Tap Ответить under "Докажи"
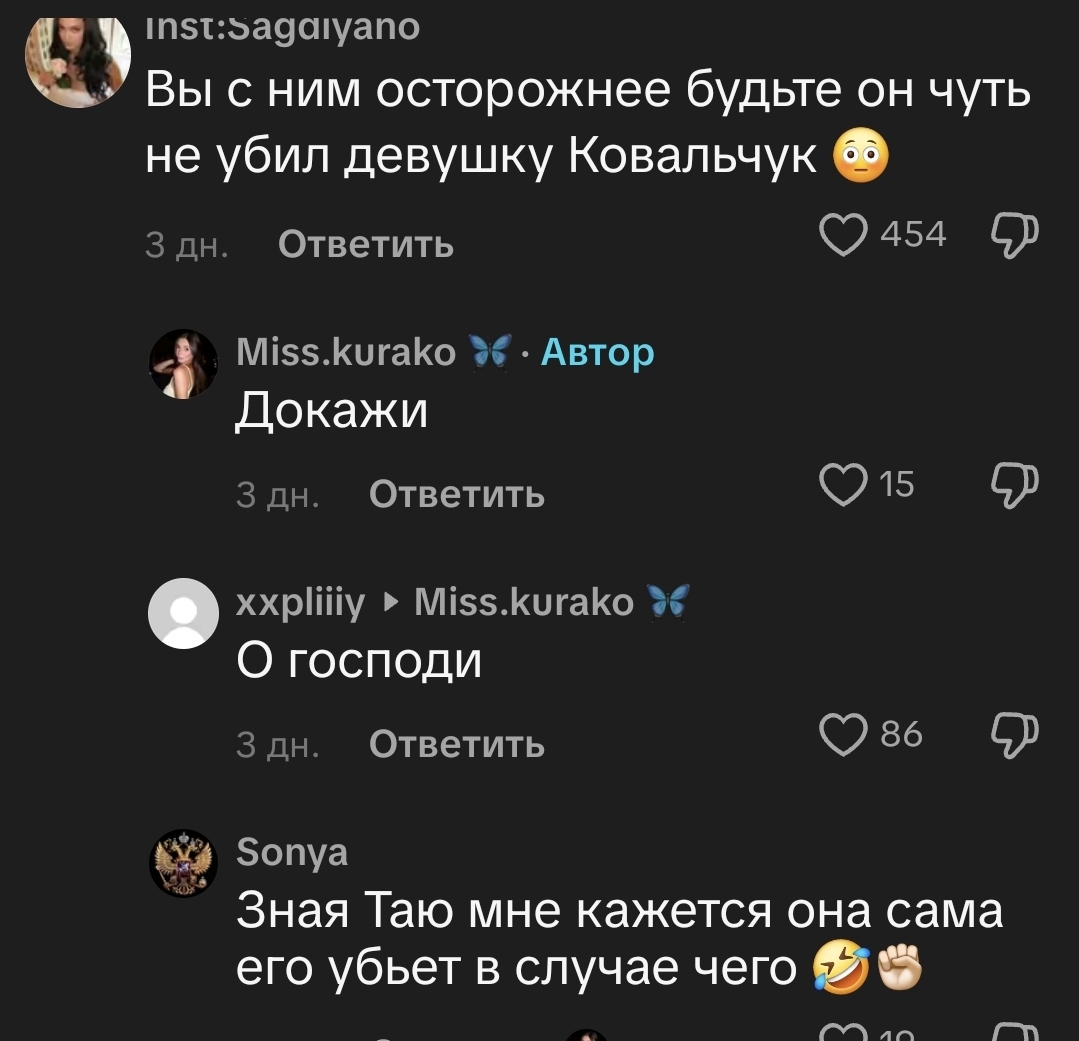This screenshot has height=1041, width=1079. click(456, 494)
